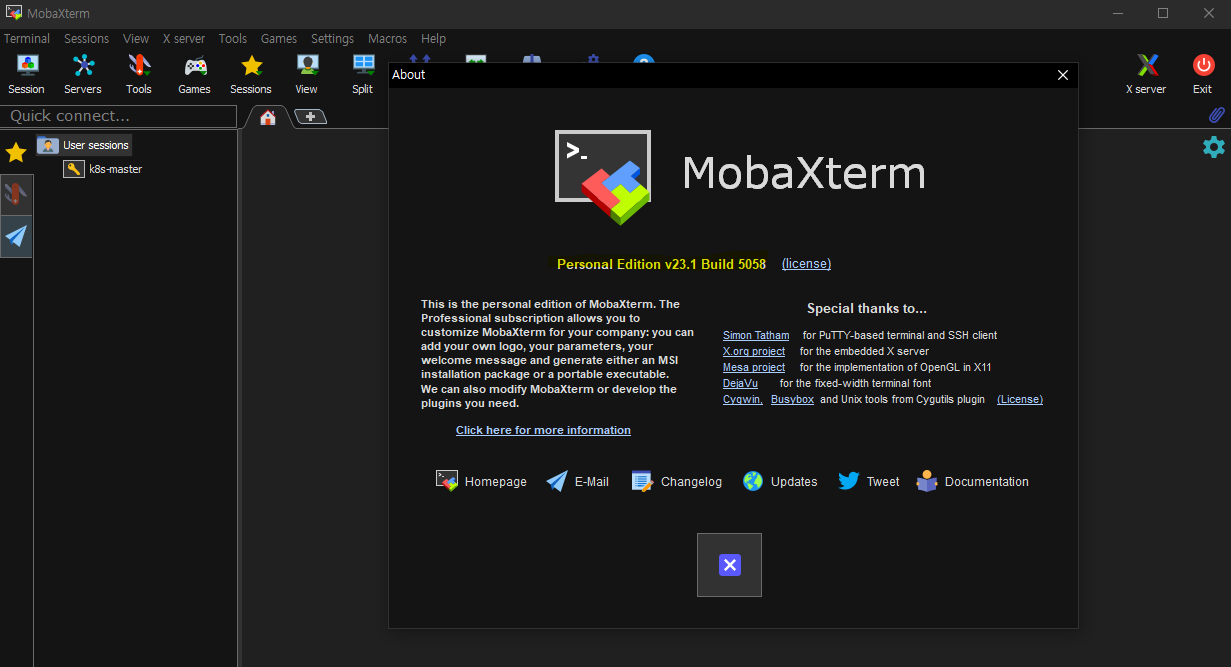Open the Tools menu in menu bar

tap(233, 39)
